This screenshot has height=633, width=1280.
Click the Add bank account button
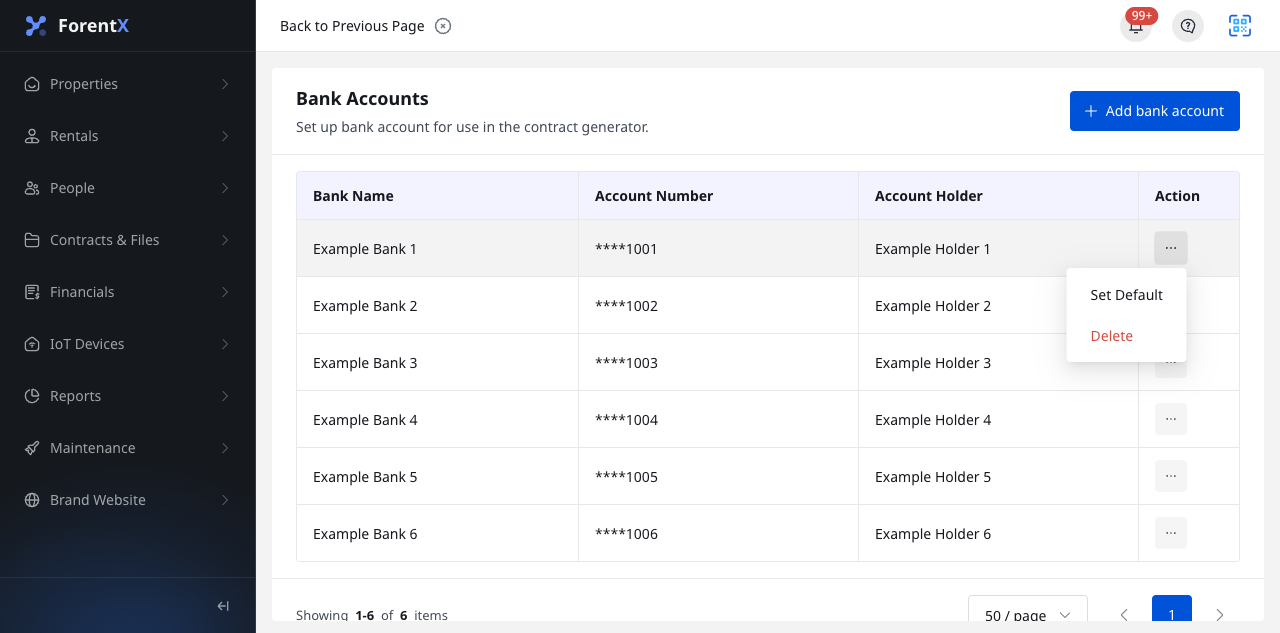tap(1155, 111)
